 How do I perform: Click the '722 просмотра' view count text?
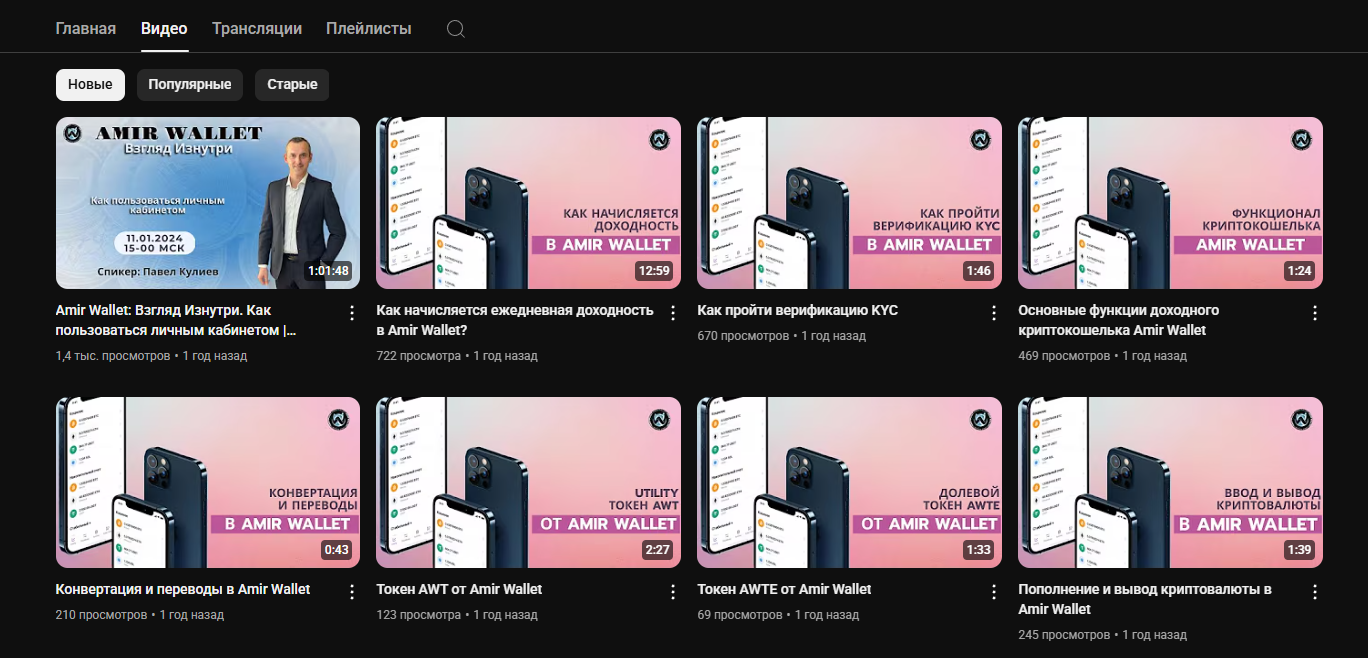pyautogui.click(x=419, y=356)
